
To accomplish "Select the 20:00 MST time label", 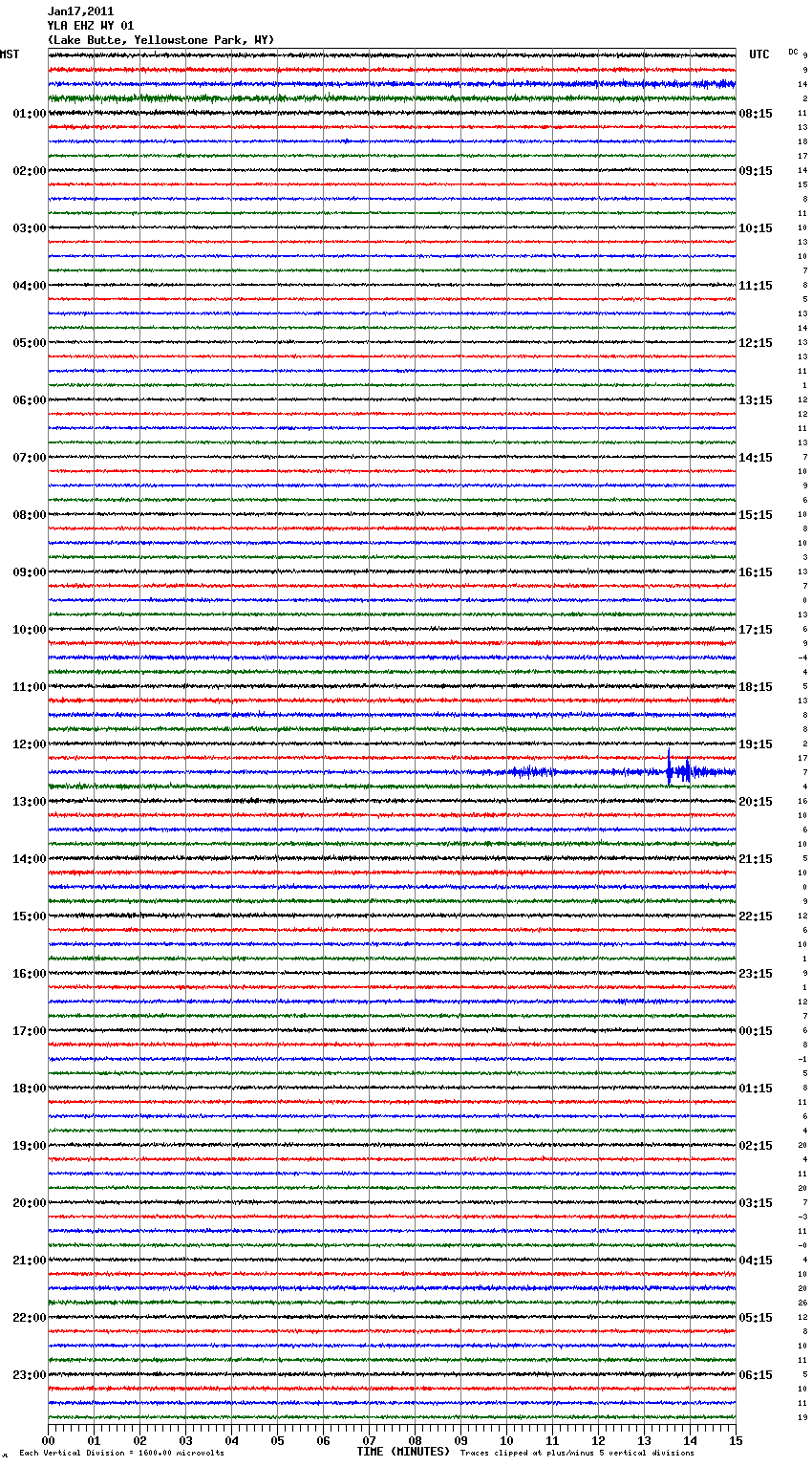I will [x=30, y=1203].
